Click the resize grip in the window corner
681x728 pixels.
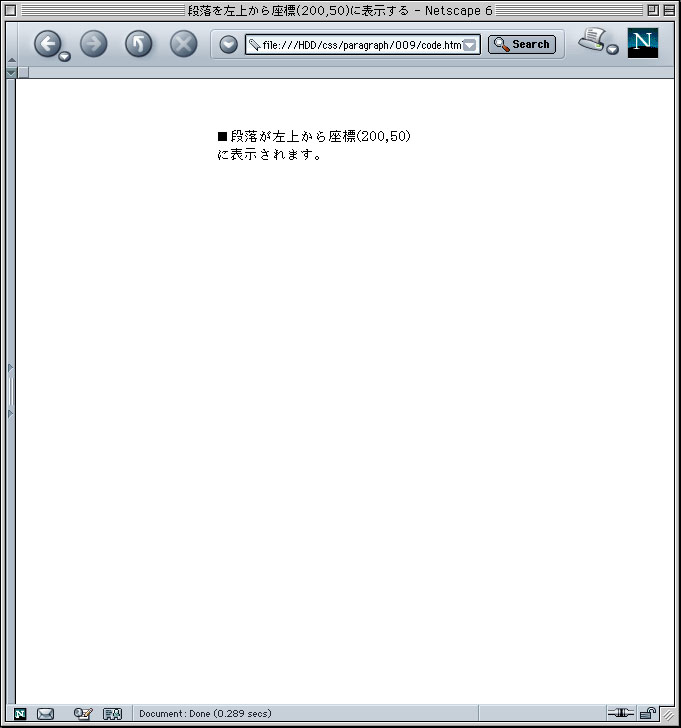click(x=668, y=715)
